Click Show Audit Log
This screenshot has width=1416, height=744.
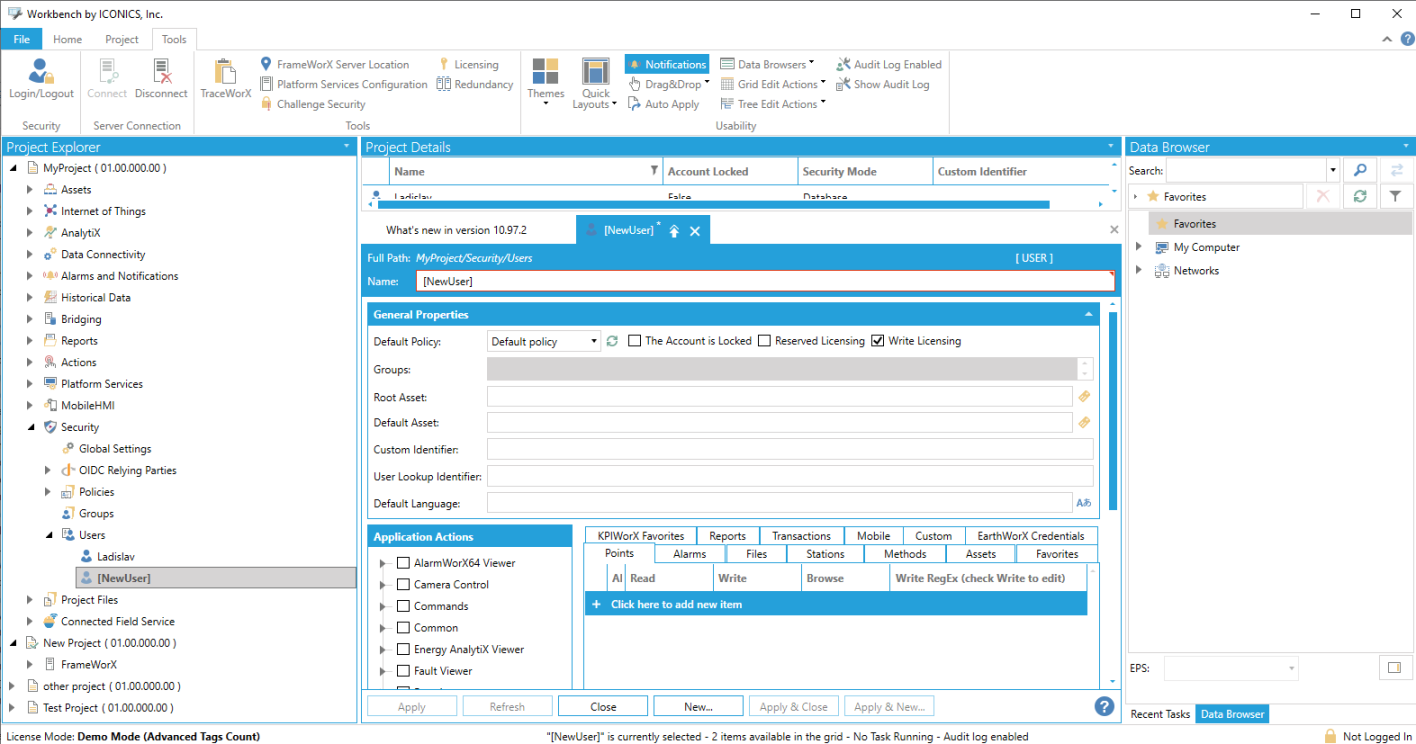pos(883,84)
